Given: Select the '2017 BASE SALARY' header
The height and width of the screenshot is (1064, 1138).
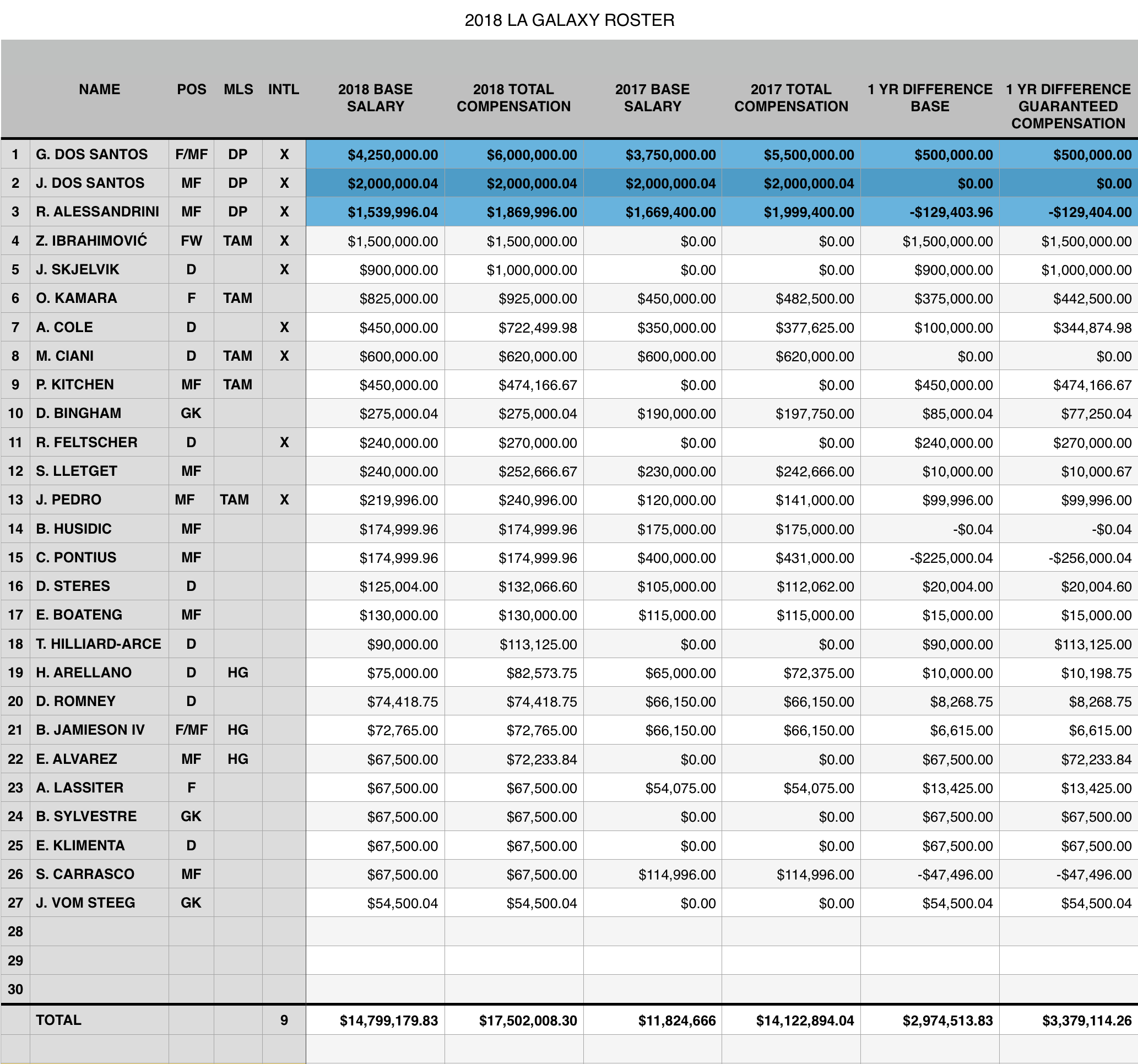Looking at the screenshot, I should click(653, 98).
